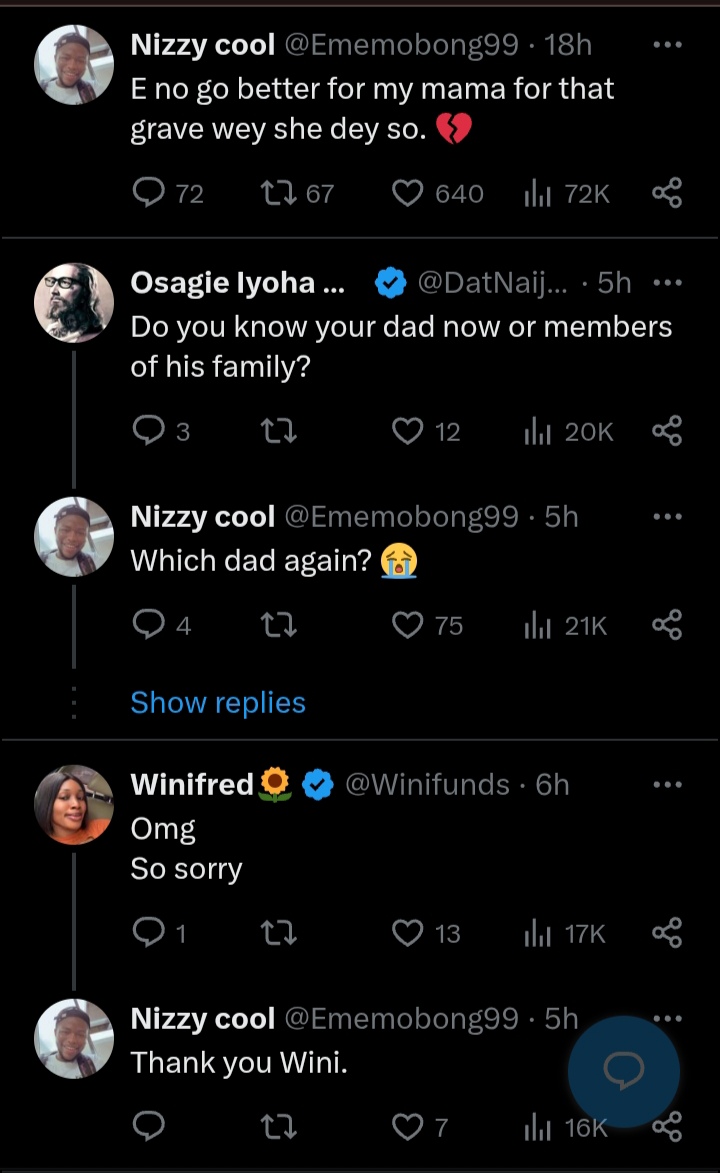Open Winifred's profile picture
This screenshot has height=1173, width=720.
(x=74, y=804)
